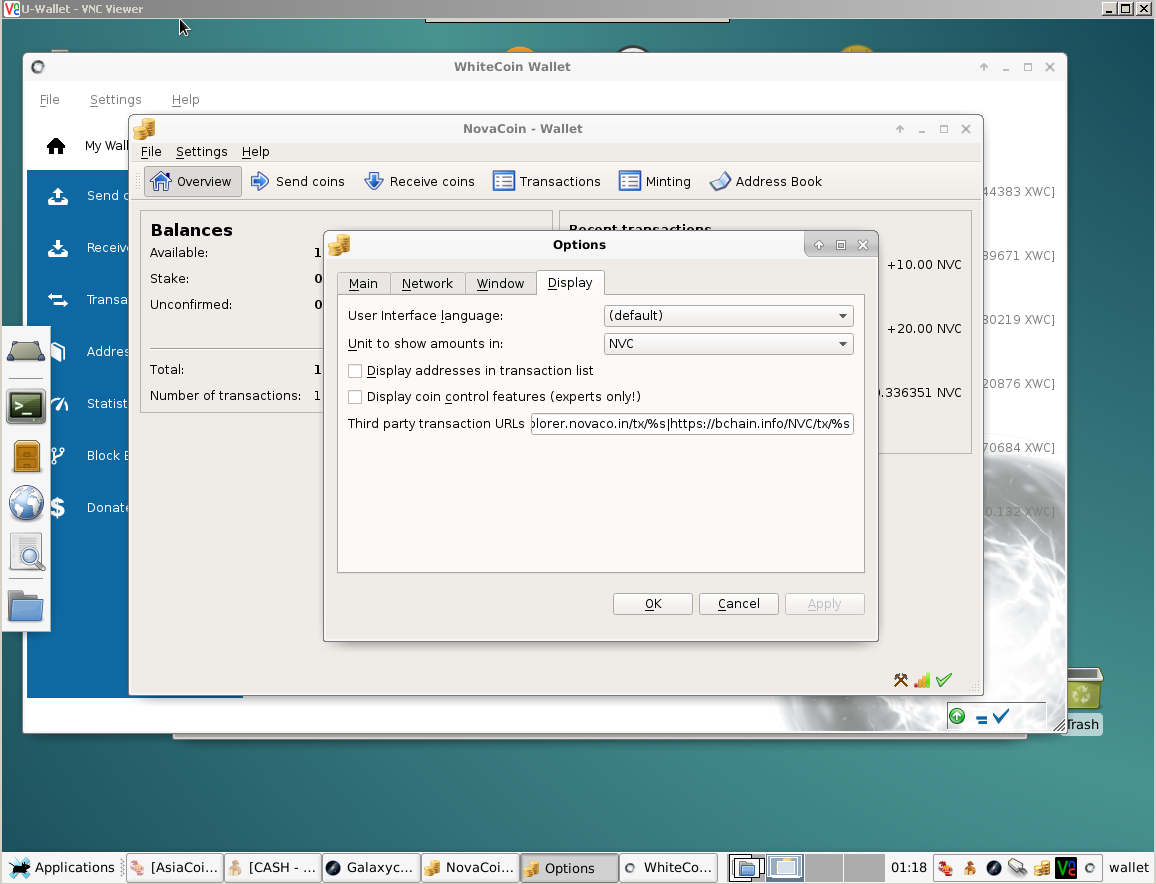The image size is (1156, 884).
Task: Open the User Interface language dropdown
Action: tap(728, 316)
